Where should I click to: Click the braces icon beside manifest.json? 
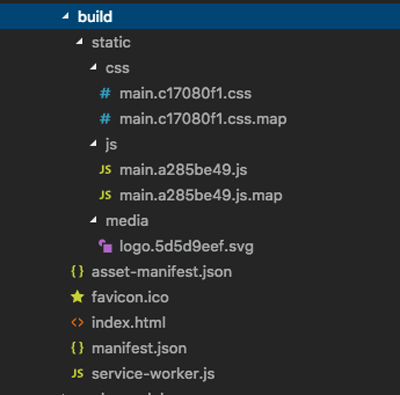(77, 348)
